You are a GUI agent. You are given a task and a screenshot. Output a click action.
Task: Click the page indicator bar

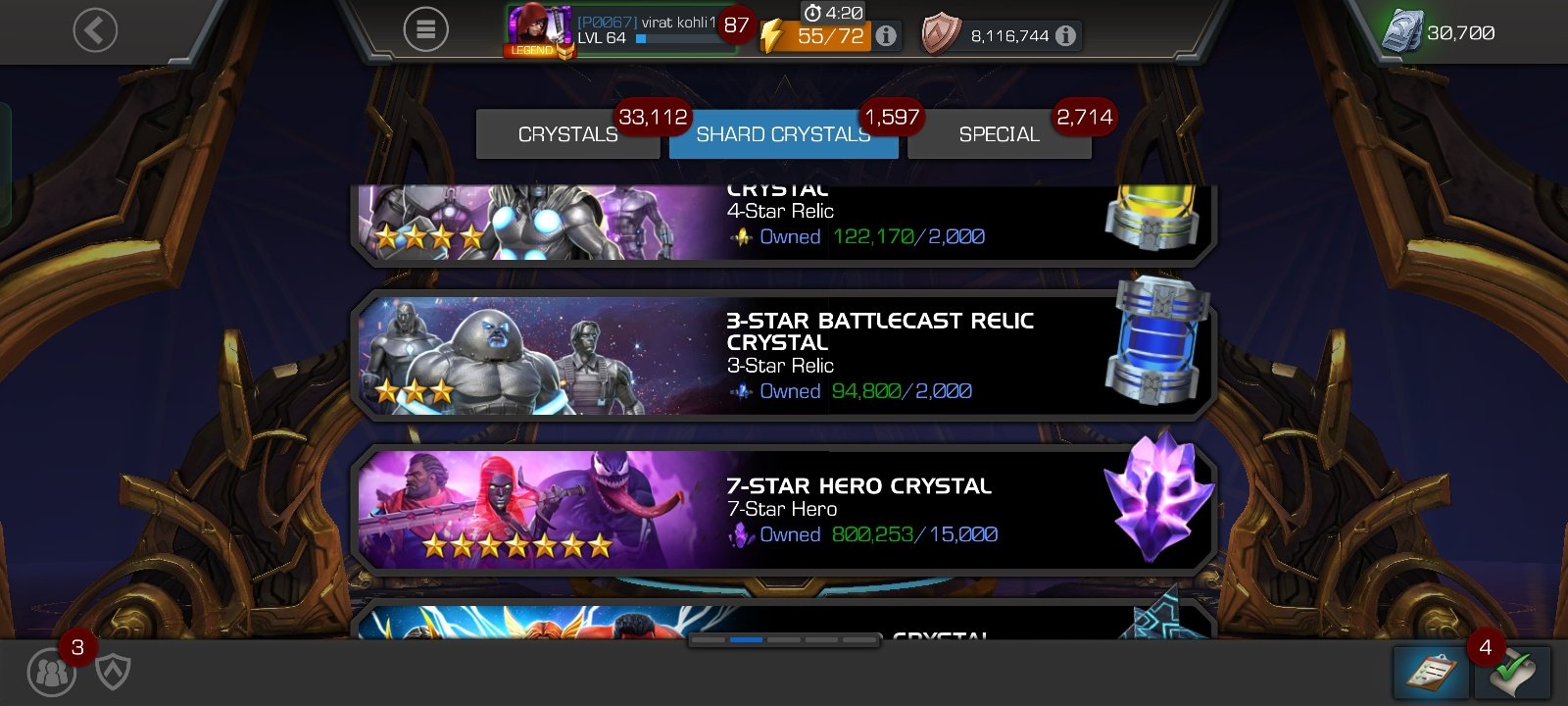[x=784, y=639]
